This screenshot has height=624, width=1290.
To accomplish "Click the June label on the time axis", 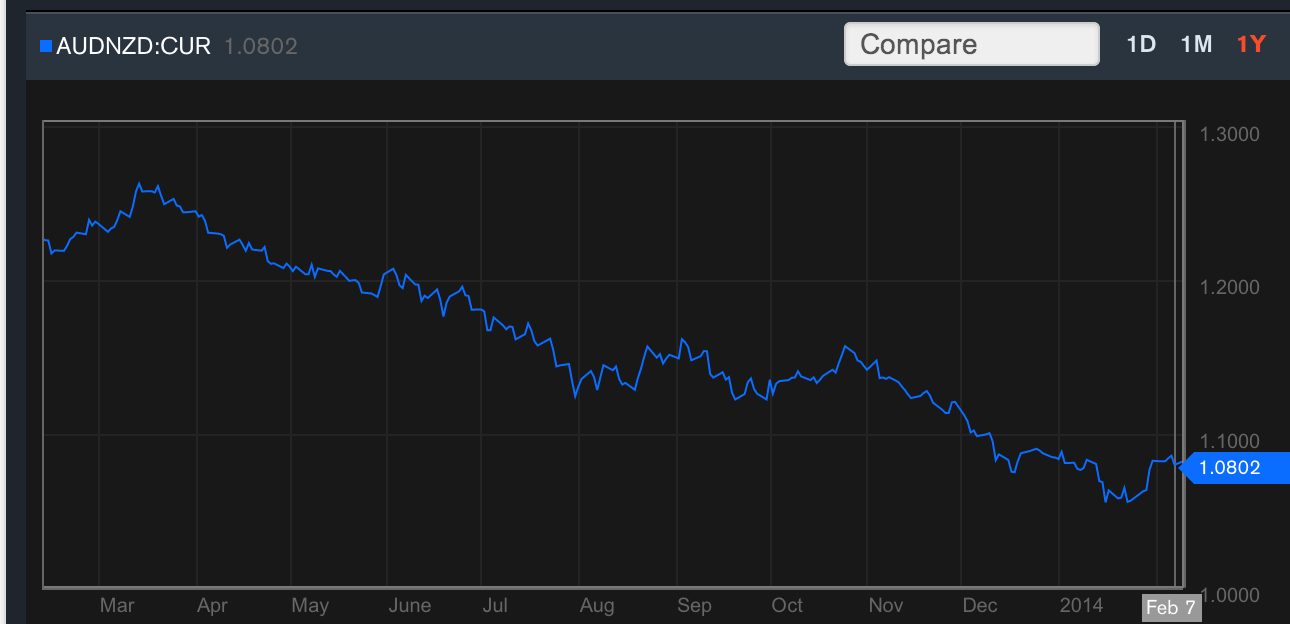I will [409, 605].
